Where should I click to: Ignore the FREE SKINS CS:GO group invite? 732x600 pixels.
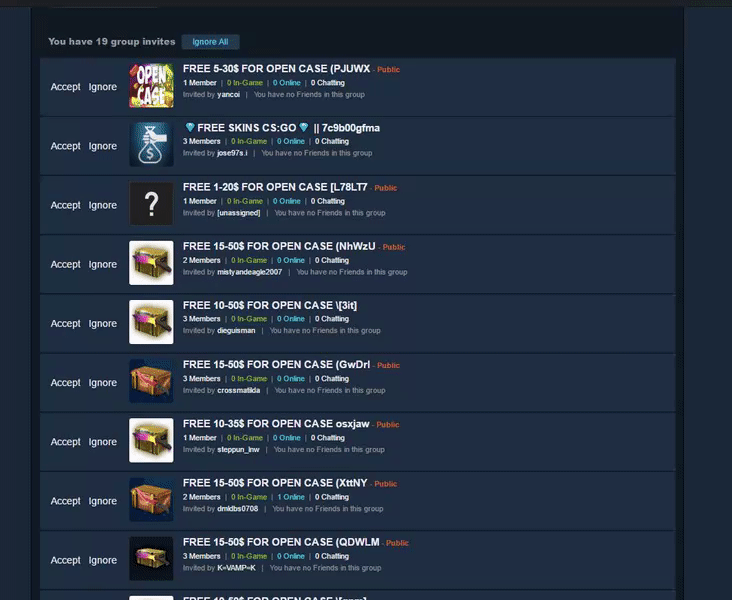pyautogui.click(x=103, y=146)
